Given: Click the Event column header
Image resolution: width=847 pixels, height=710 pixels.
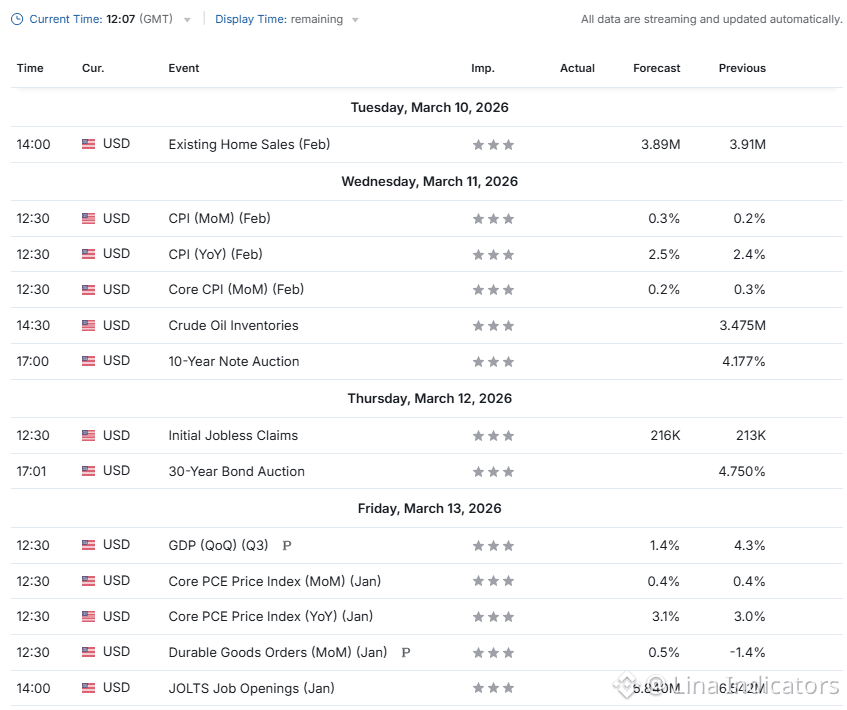Looking at the screenshot, I should coord(184,68).
